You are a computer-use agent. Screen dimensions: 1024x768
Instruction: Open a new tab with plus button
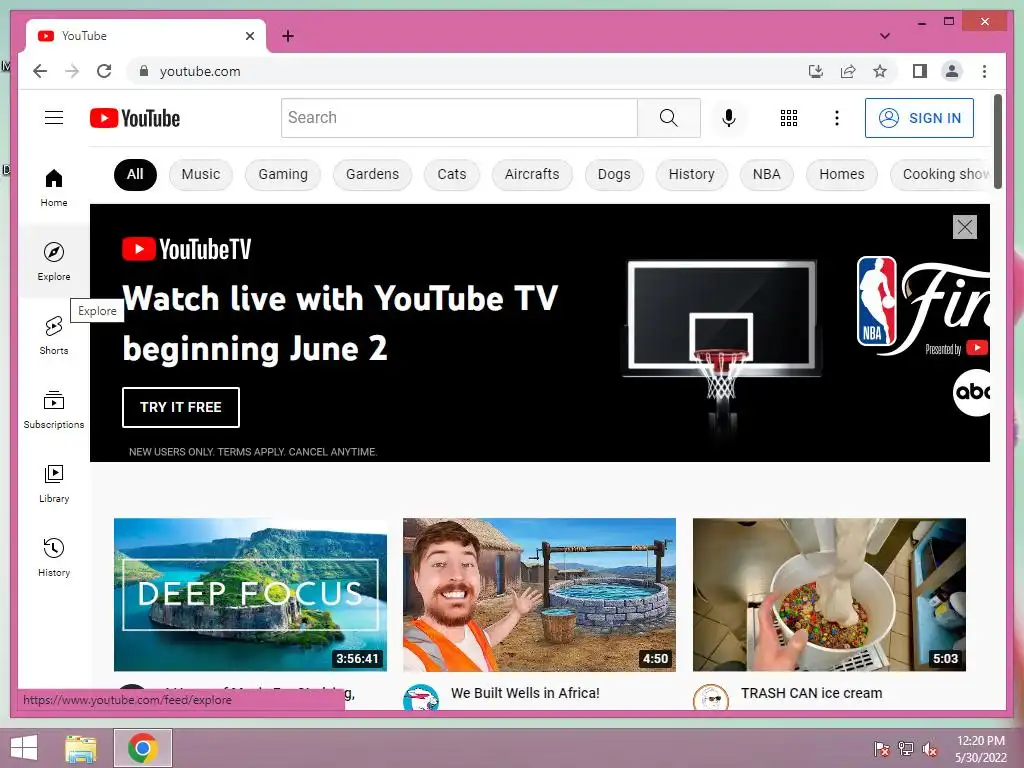coord(288,36)
